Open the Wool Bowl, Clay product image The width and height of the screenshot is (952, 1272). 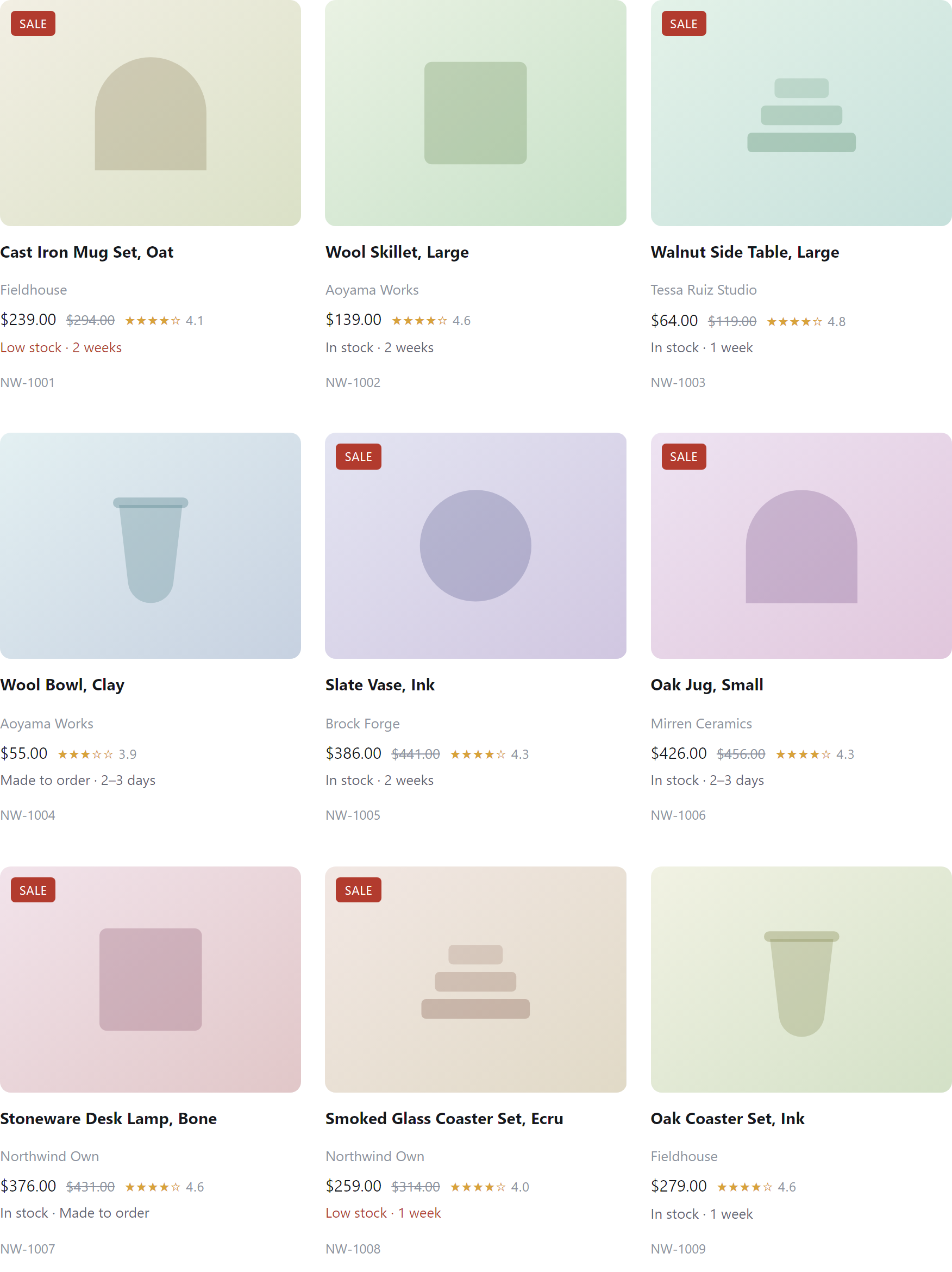[x=151, y=546]
